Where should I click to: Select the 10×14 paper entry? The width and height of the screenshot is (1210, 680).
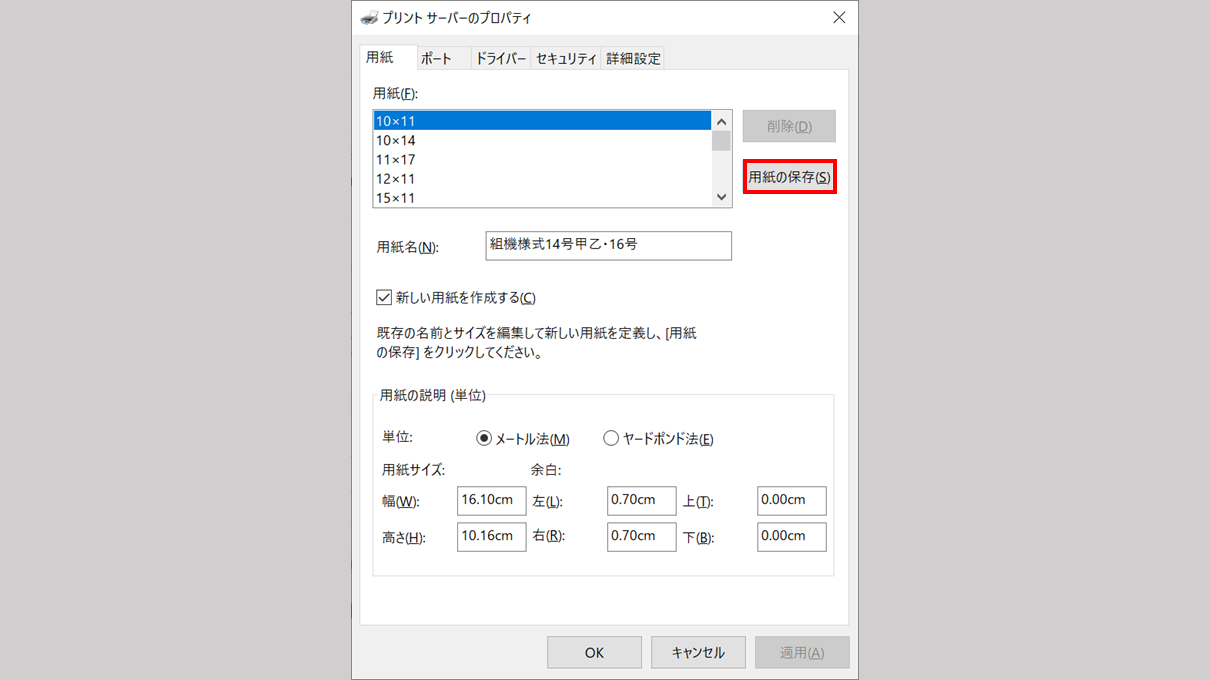(542, 140)
